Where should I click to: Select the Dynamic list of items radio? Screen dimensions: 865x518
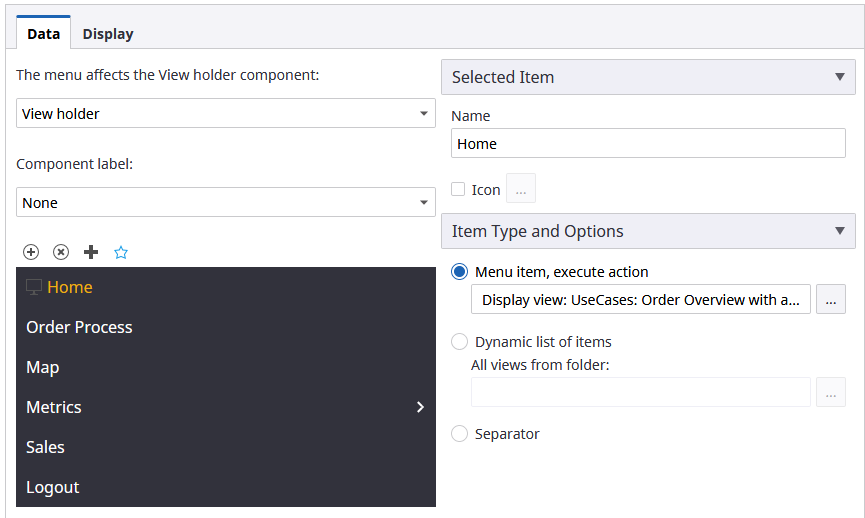460,342
